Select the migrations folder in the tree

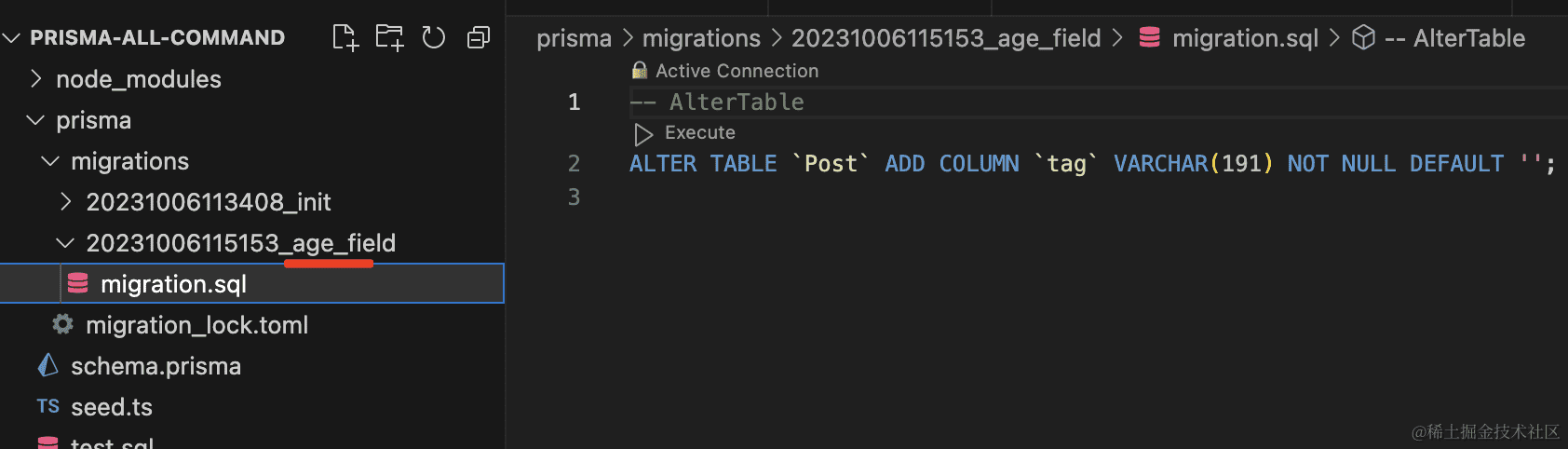(129, 161)
